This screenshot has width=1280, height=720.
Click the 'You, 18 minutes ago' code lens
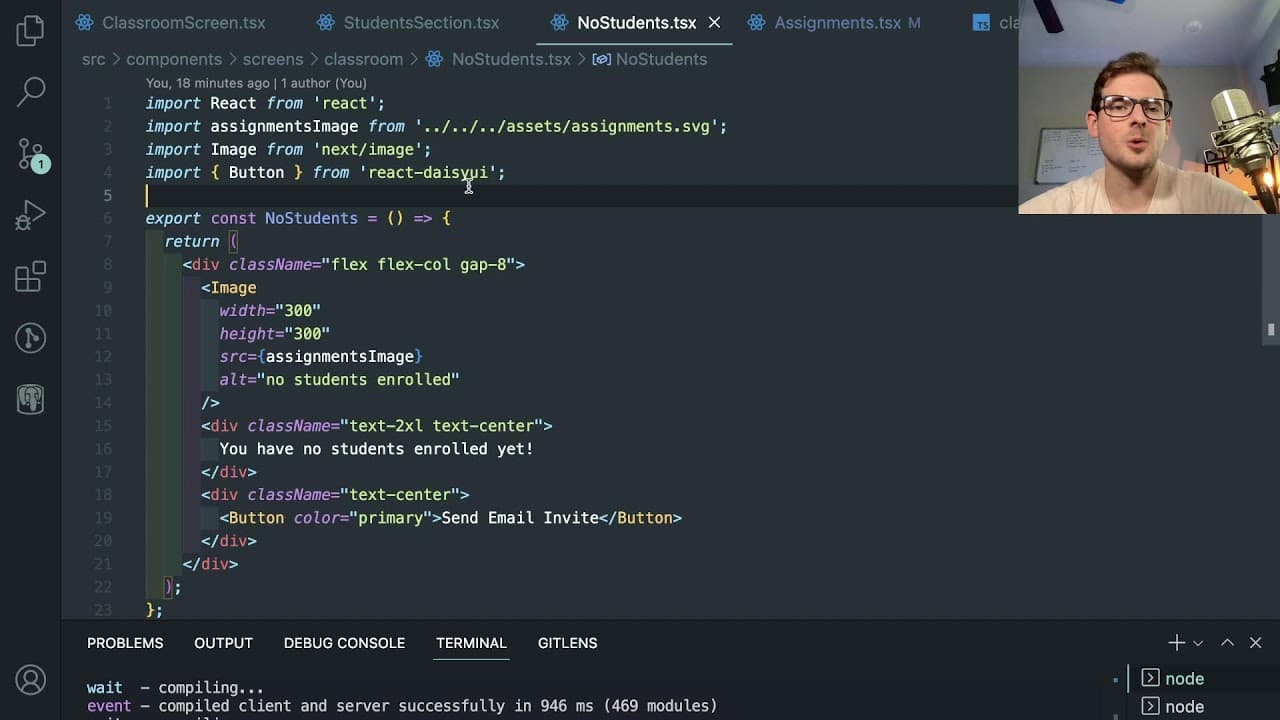click(207, 83)
